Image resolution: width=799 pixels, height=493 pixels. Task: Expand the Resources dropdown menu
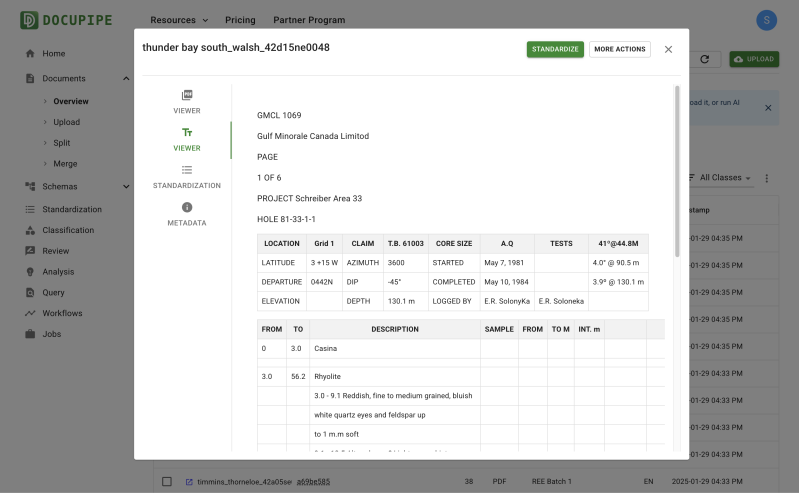pos(179,20)
